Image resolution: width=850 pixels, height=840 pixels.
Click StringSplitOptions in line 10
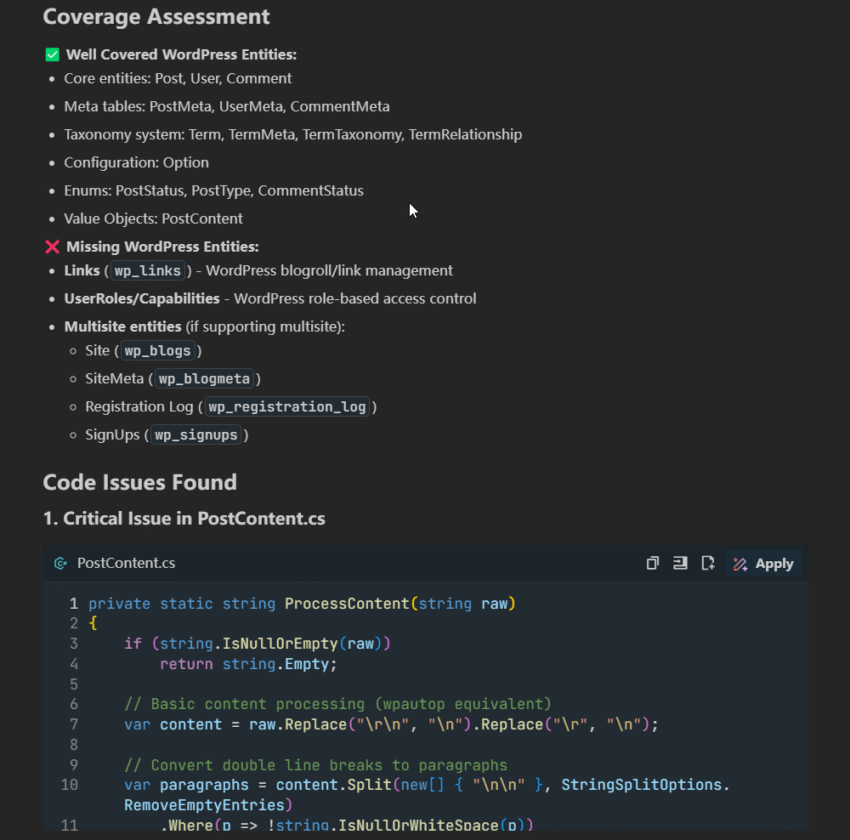click(641, 785)
